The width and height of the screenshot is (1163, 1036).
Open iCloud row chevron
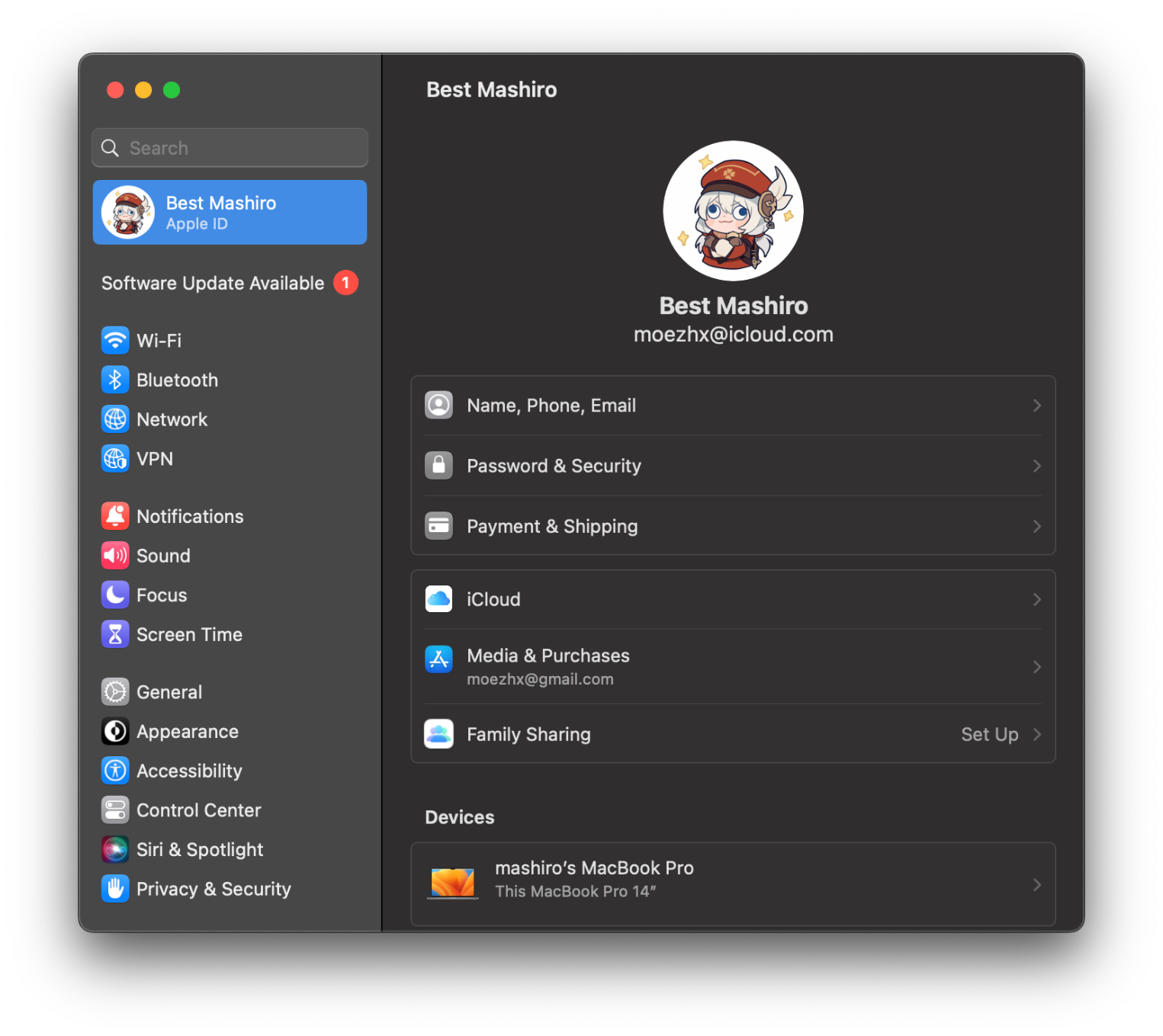click(x=1037, y=599)
